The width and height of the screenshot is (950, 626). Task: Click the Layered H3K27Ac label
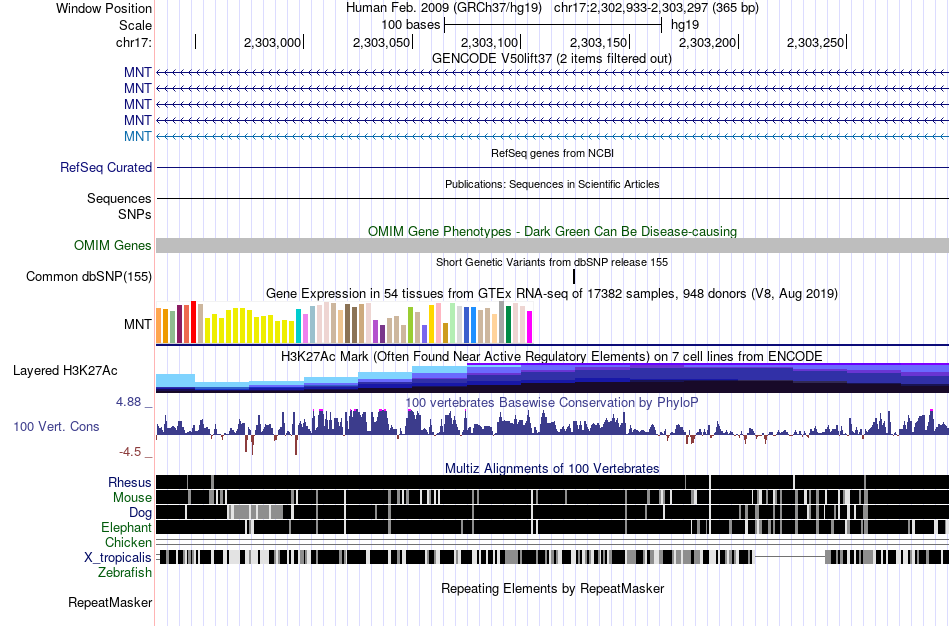click(x=65, y=370)
